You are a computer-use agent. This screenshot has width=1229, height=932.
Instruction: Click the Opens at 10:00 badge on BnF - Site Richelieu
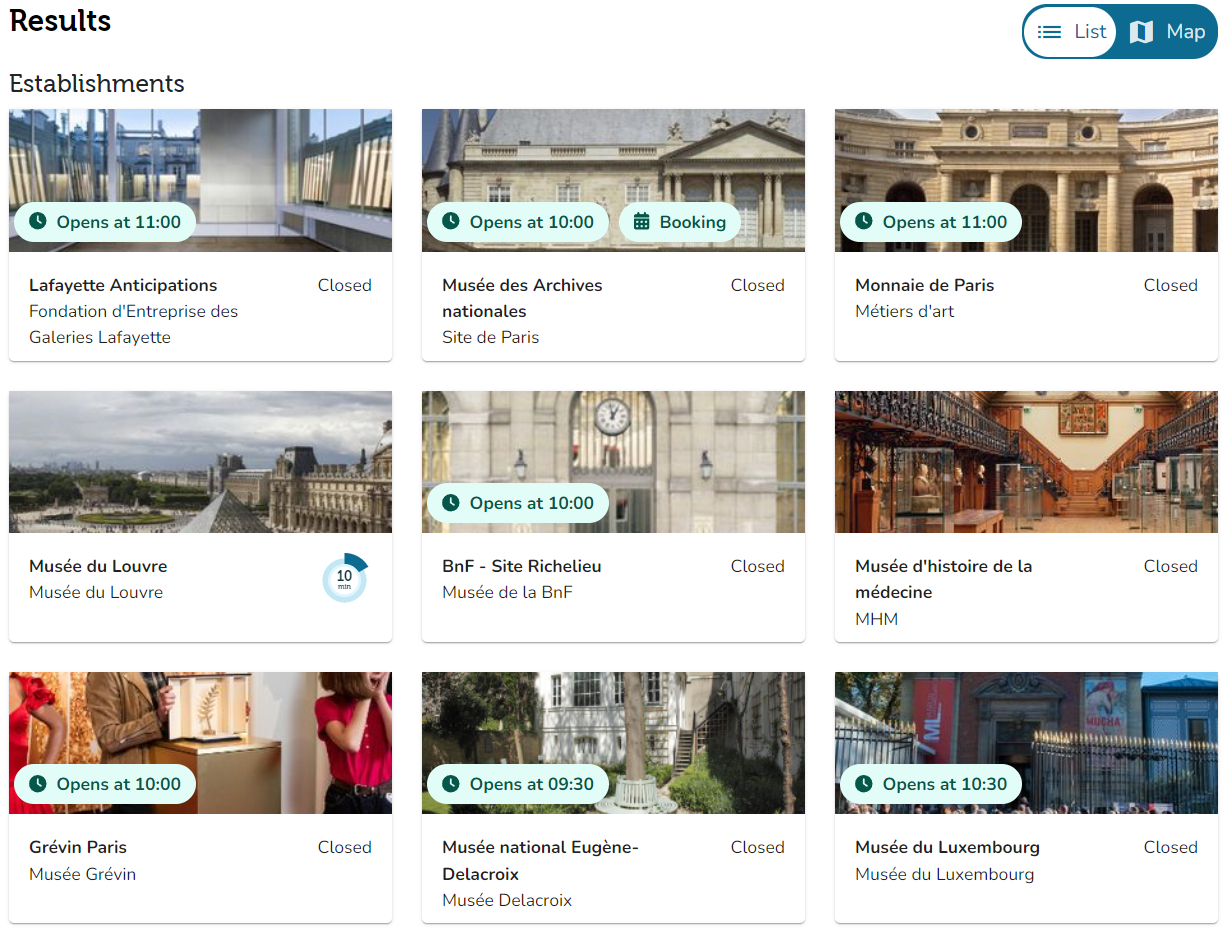(518, 503)
